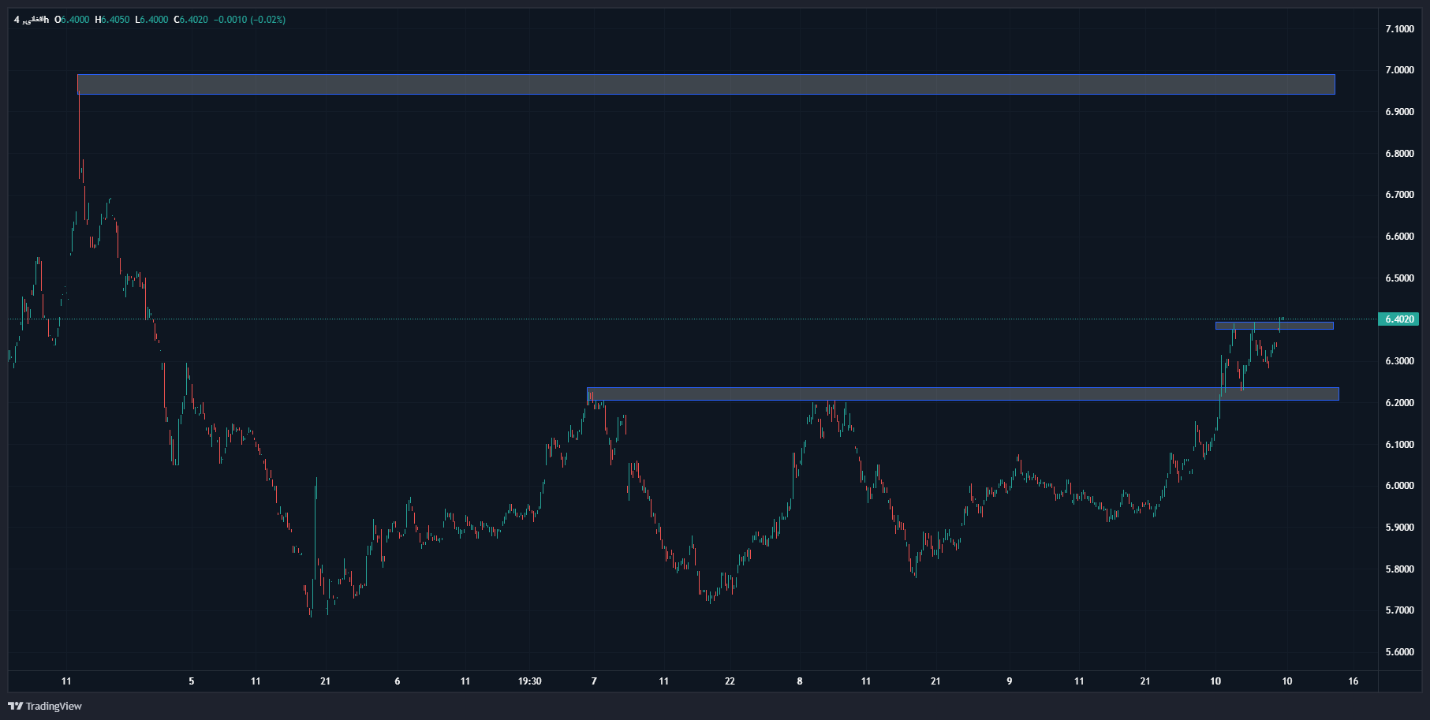Click the 5 date label on time axis
Screen dimensions: 1430x720
coord(191,681)
